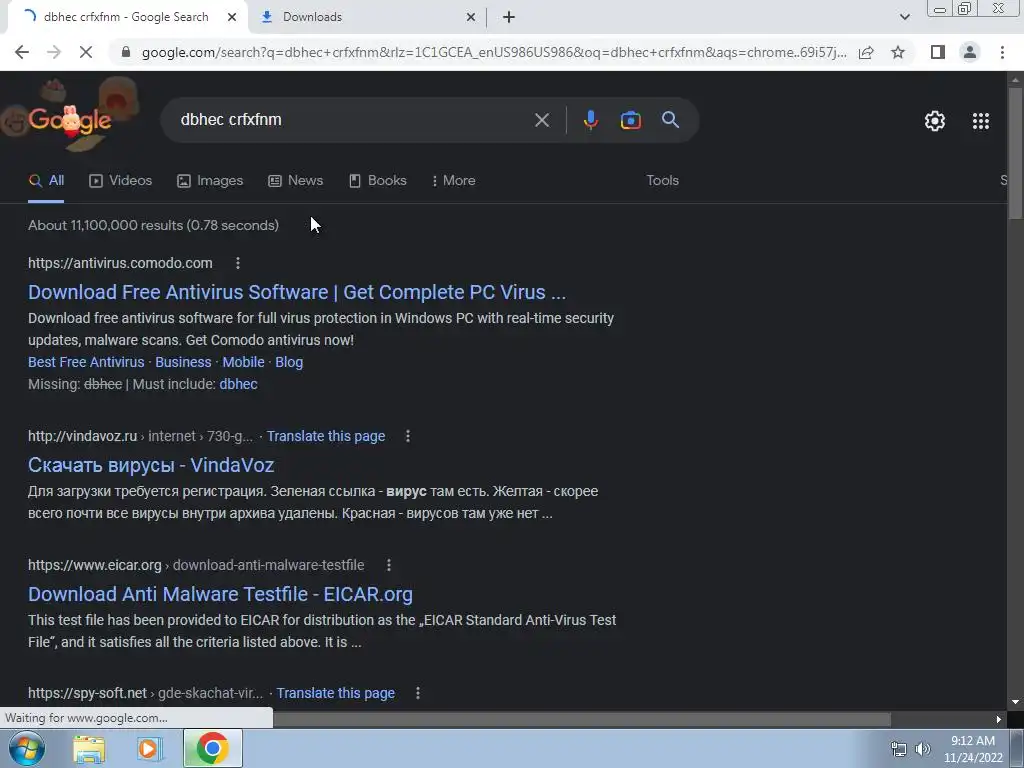
Task: Open options for antivirus.comodo.com result
Action: (x=238, y=263)
